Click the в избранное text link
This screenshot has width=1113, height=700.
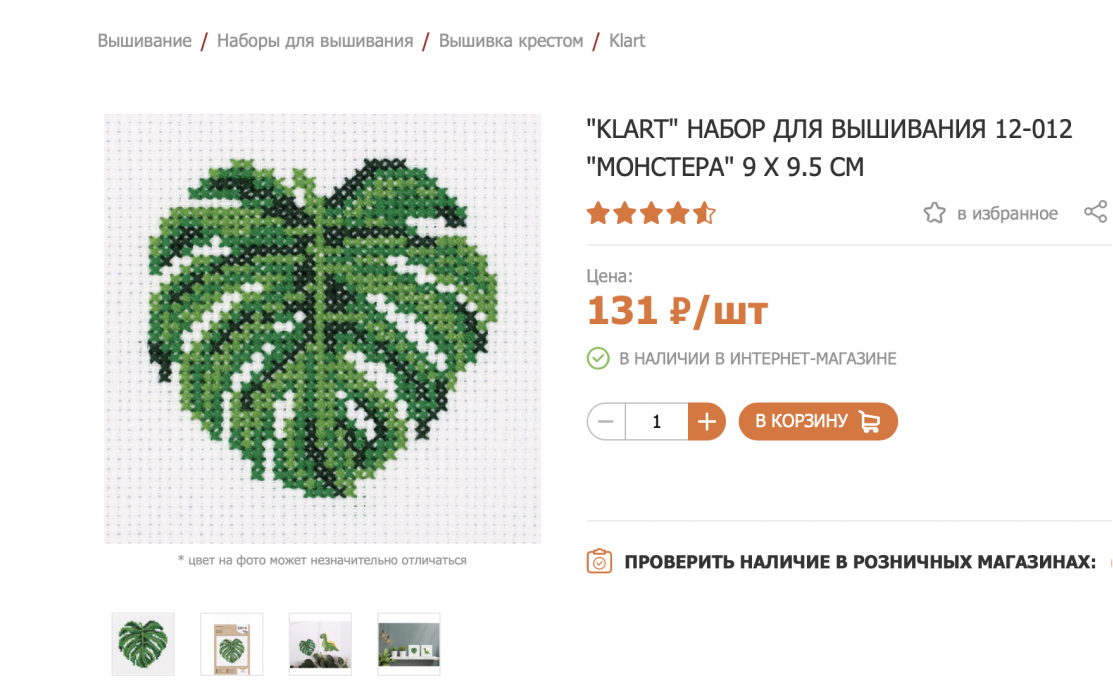pos(1007,214)
